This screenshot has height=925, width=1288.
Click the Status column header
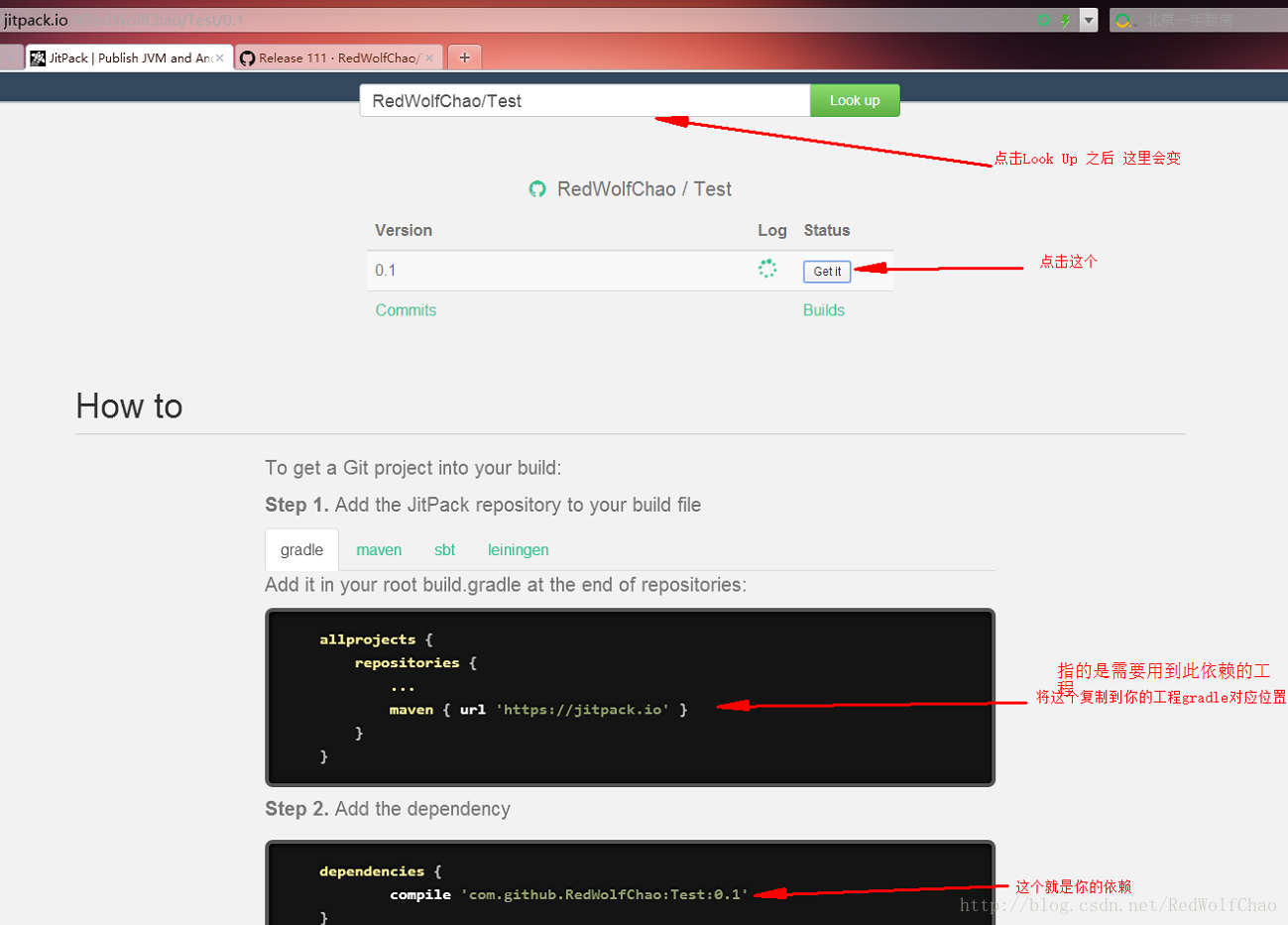click(827, 230)
